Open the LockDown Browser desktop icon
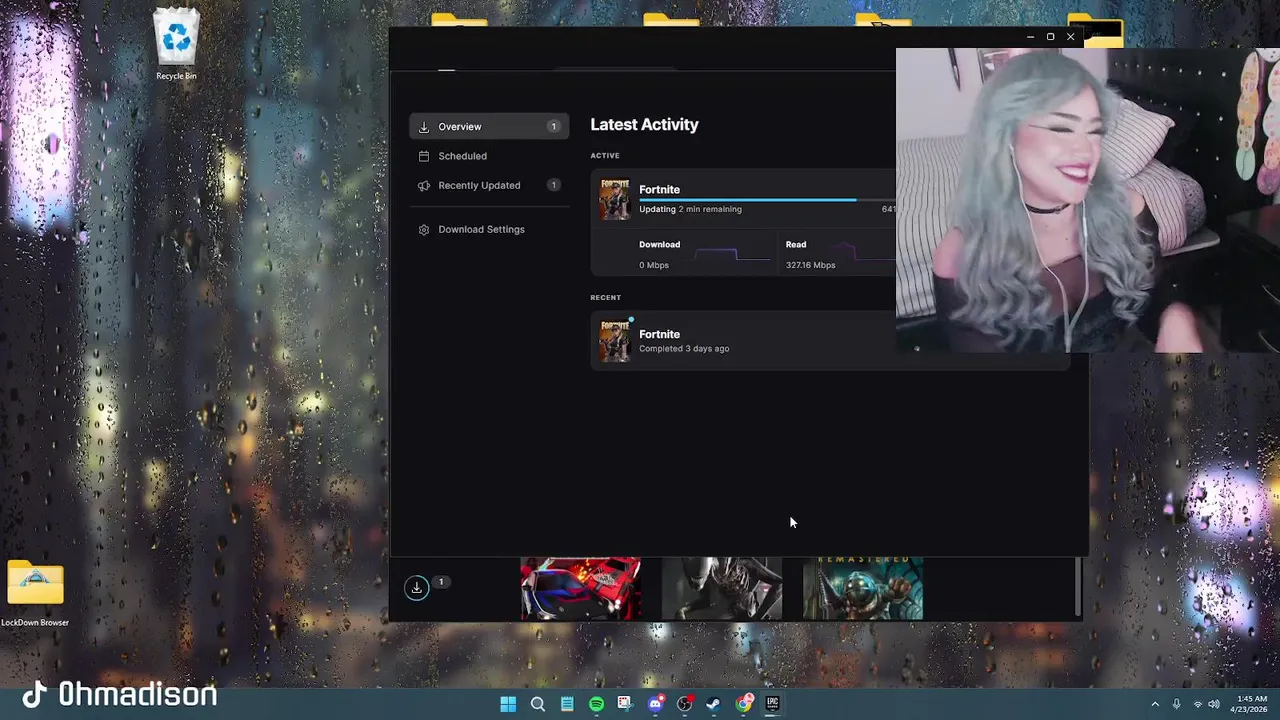 pos(35,594)
